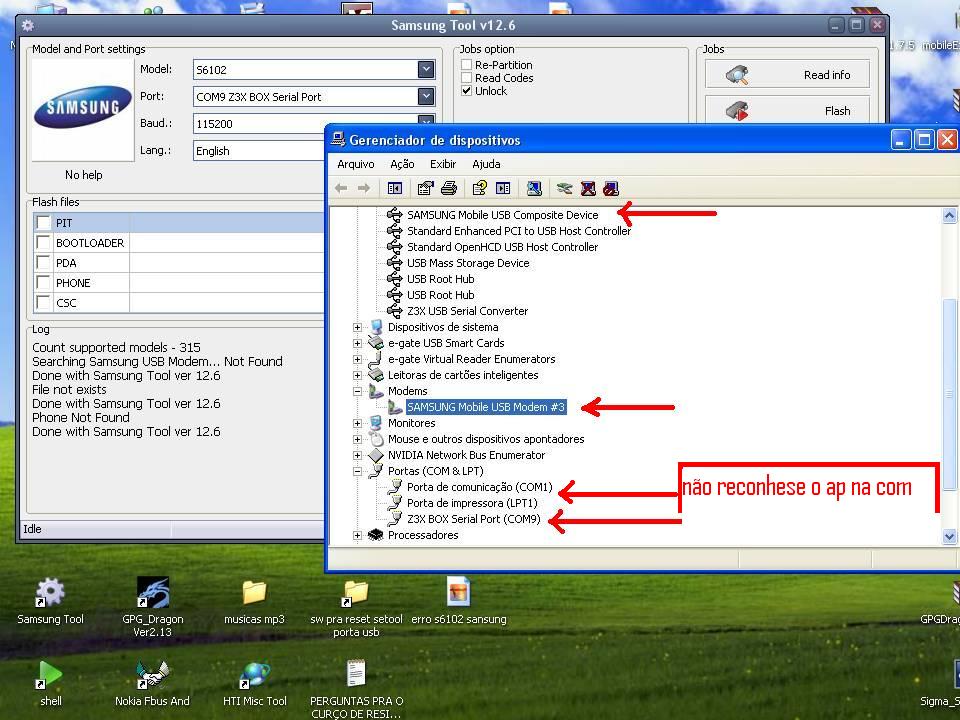Open PERGUNTAS PRA O CURÇO text file
The image size is (960, 720).
pyautogui.click(x=356, y=689)
